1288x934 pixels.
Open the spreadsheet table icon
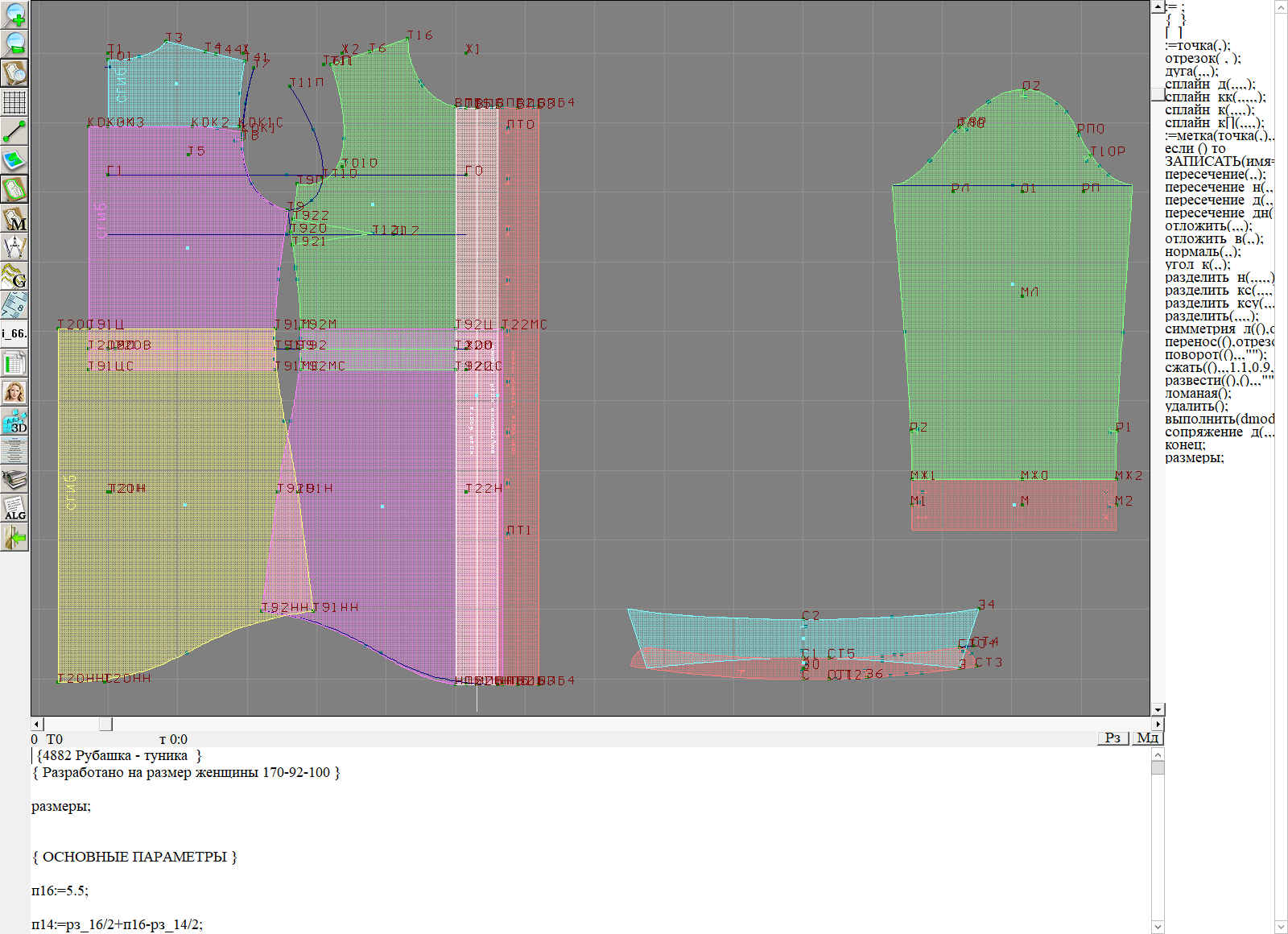coord(14,363)
